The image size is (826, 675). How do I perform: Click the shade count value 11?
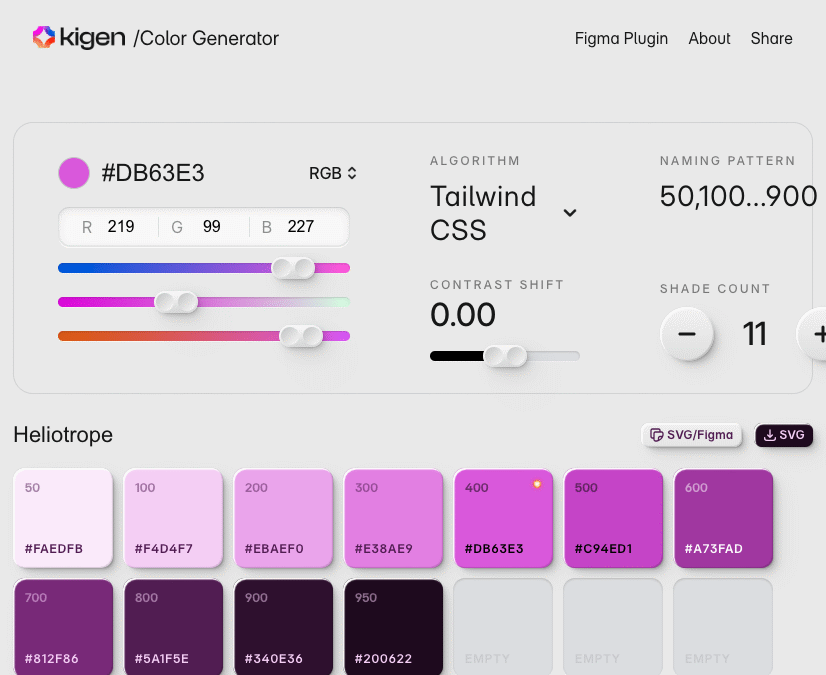point(754,334)
